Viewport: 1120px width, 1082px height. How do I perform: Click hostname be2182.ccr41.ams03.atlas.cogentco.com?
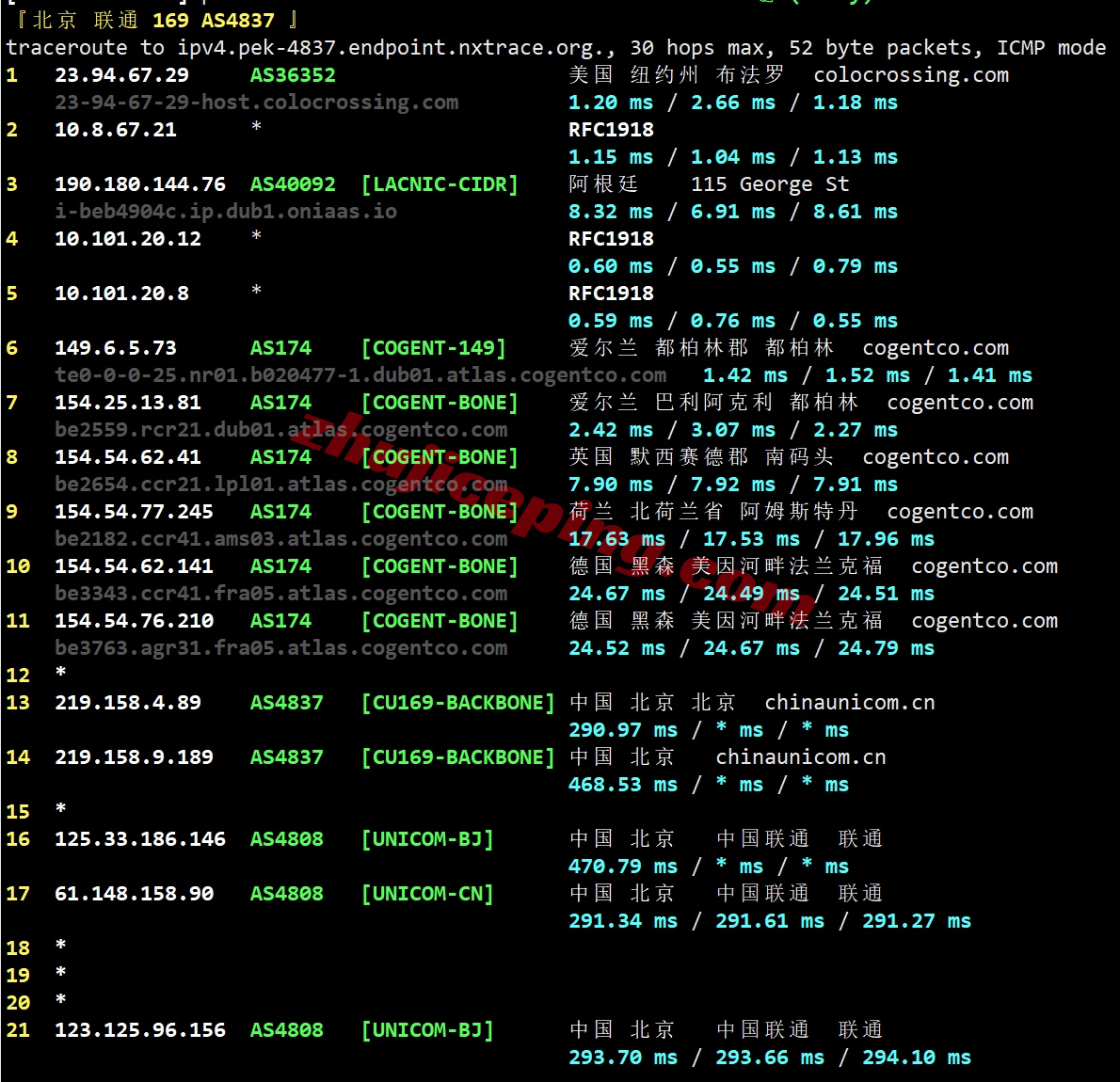280,539
